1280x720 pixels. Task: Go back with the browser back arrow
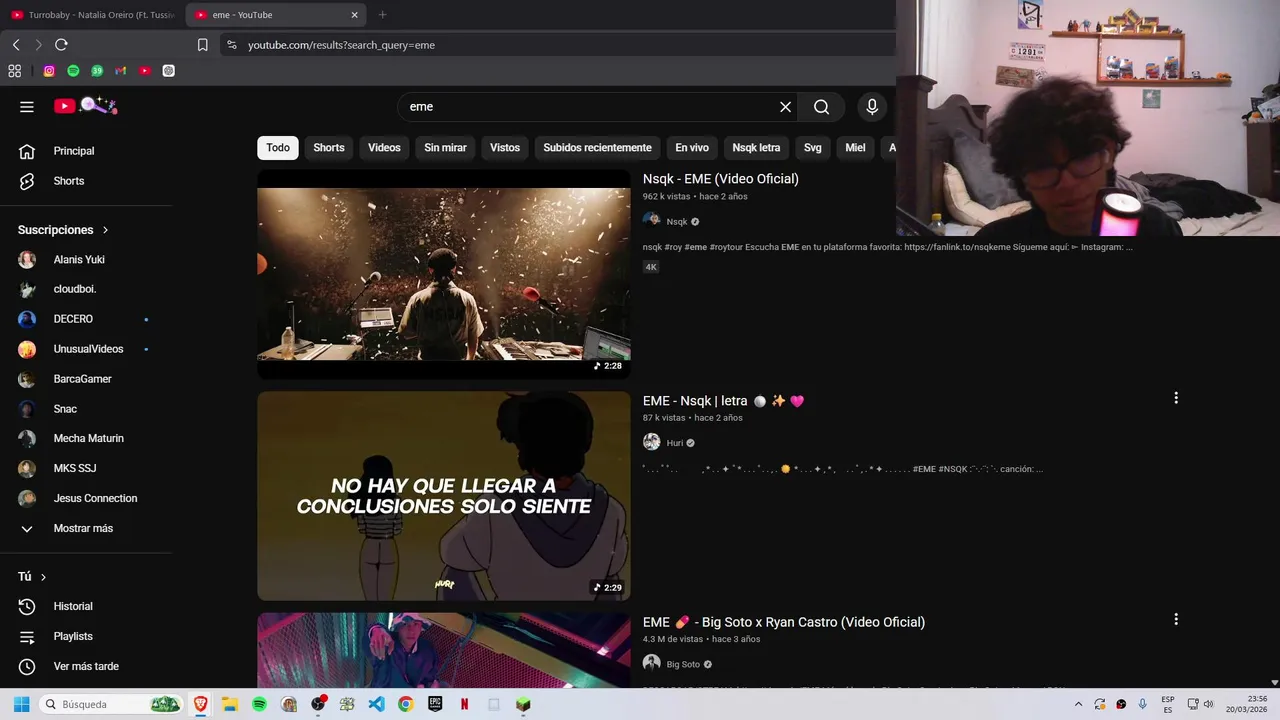16,45
